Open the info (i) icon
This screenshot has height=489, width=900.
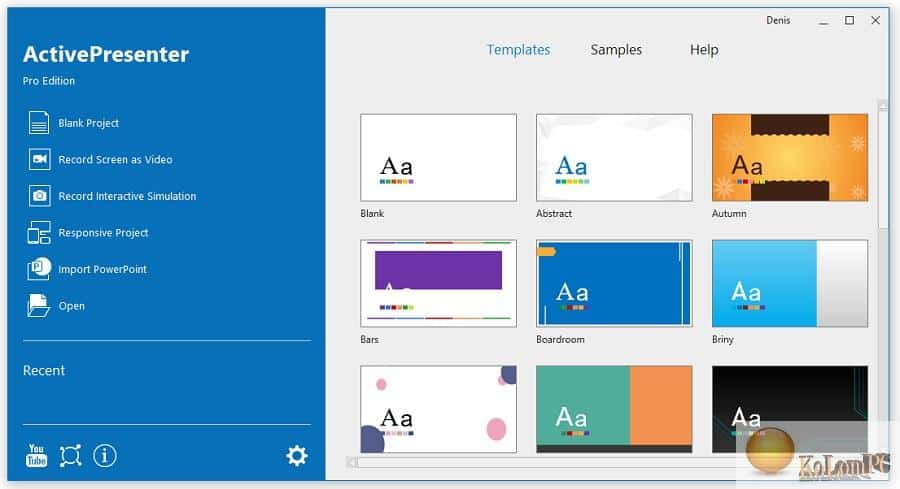[x=104, y=456]
